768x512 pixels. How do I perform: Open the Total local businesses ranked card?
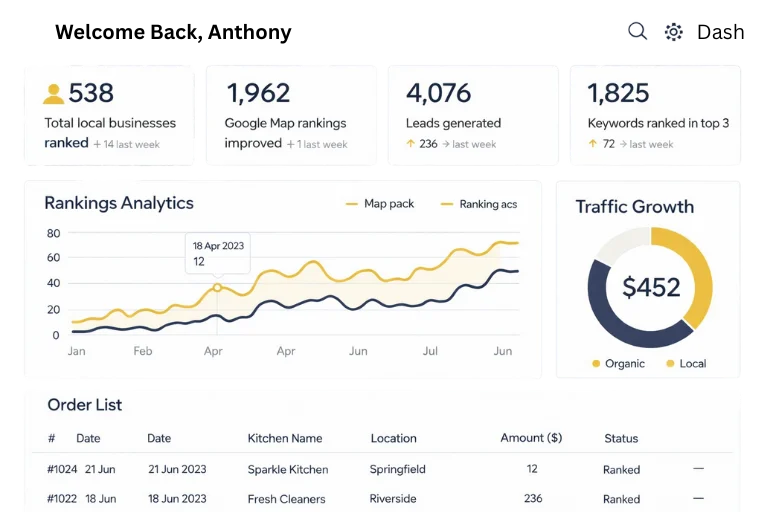[x=109, y=116]
